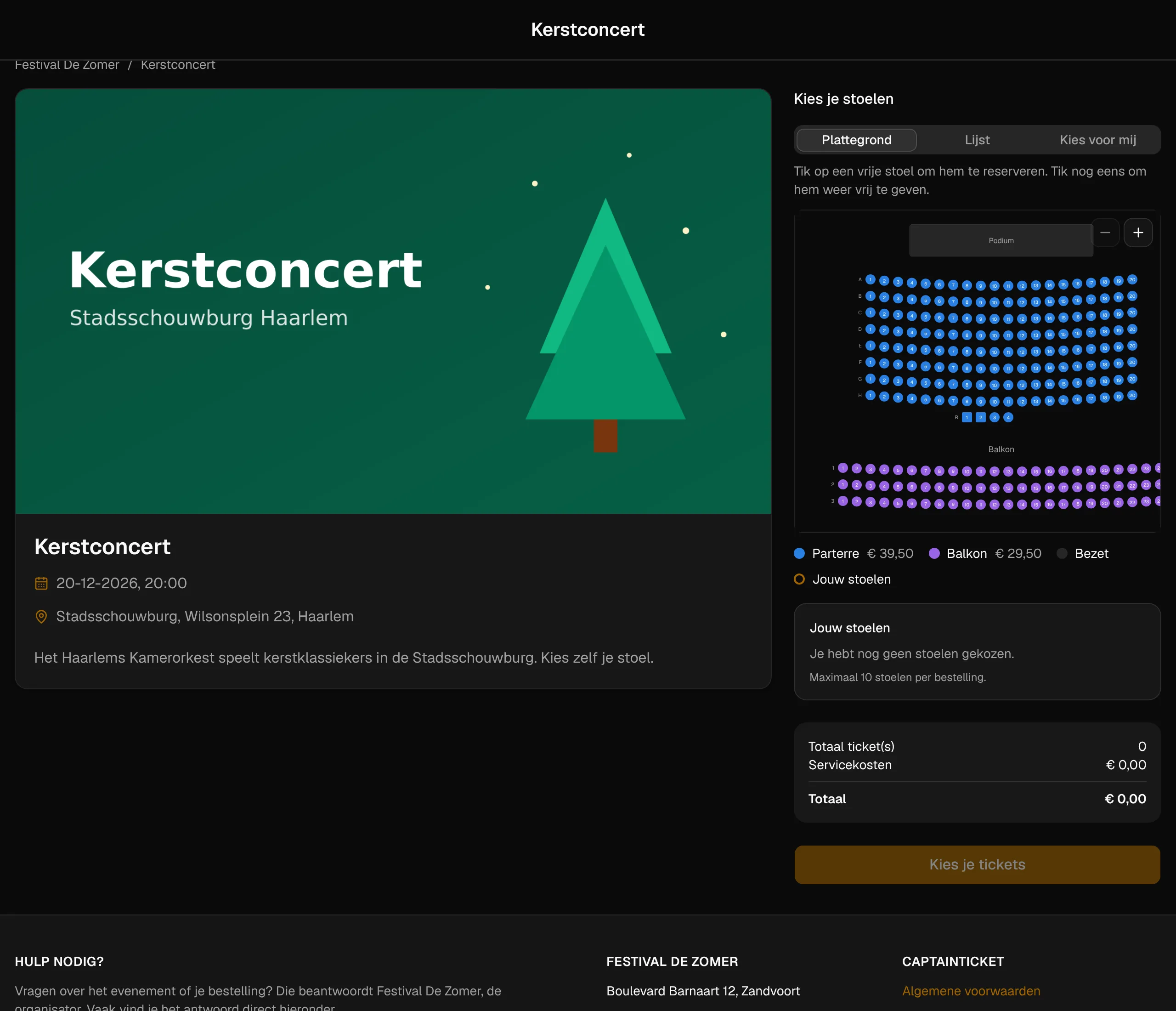Click the Kies je tickets button
Screen dimensions: 1176x1011
pyautogui.click(x=977, y=864)
